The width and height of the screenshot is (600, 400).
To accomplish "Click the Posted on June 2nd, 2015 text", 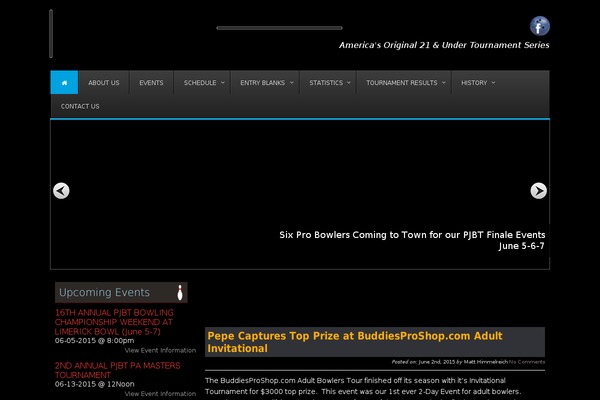I will (423, 362).
